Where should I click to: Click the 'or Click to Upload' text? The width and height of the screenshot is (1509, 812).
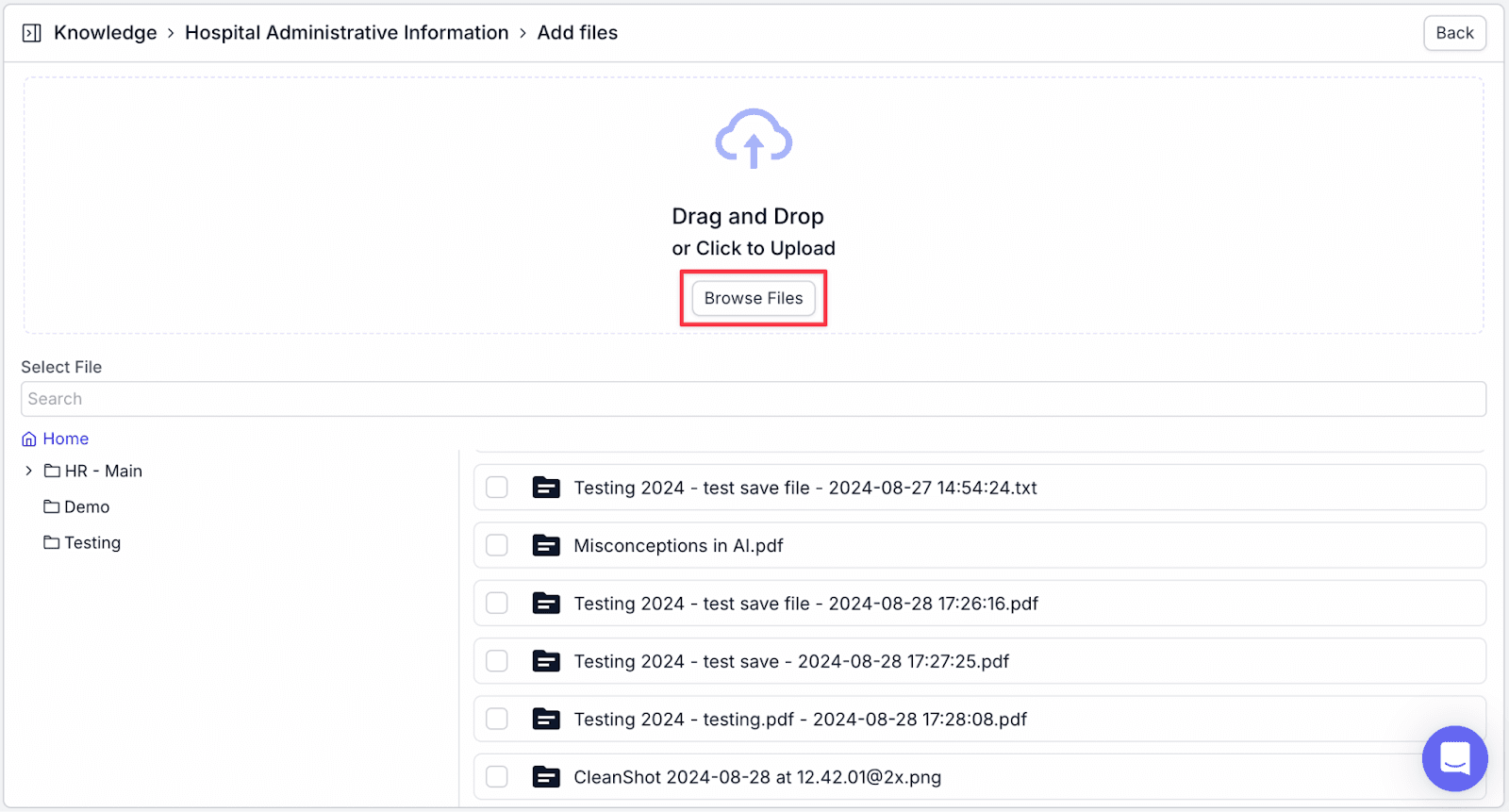[x=754, y=248]
